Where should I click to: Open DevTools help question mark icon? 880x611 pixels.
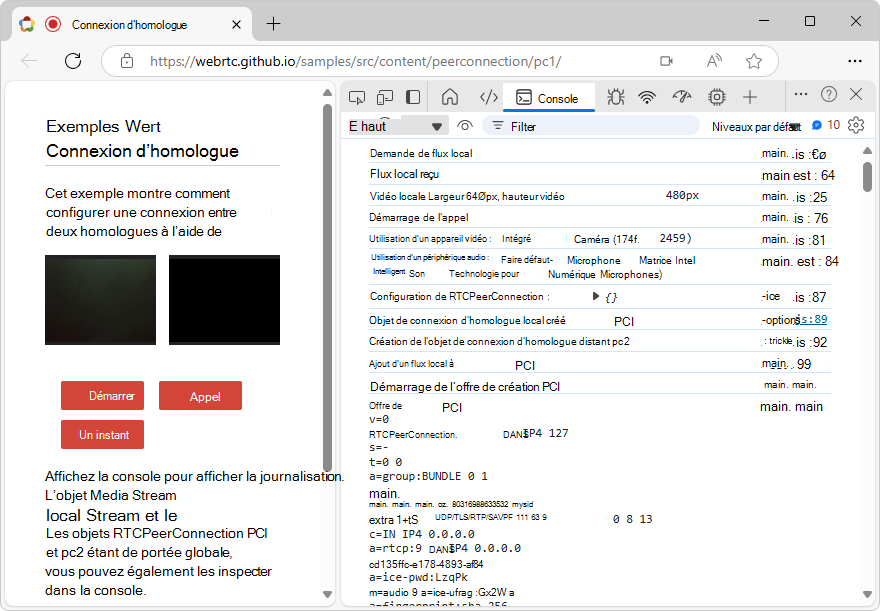coord(829,94)
